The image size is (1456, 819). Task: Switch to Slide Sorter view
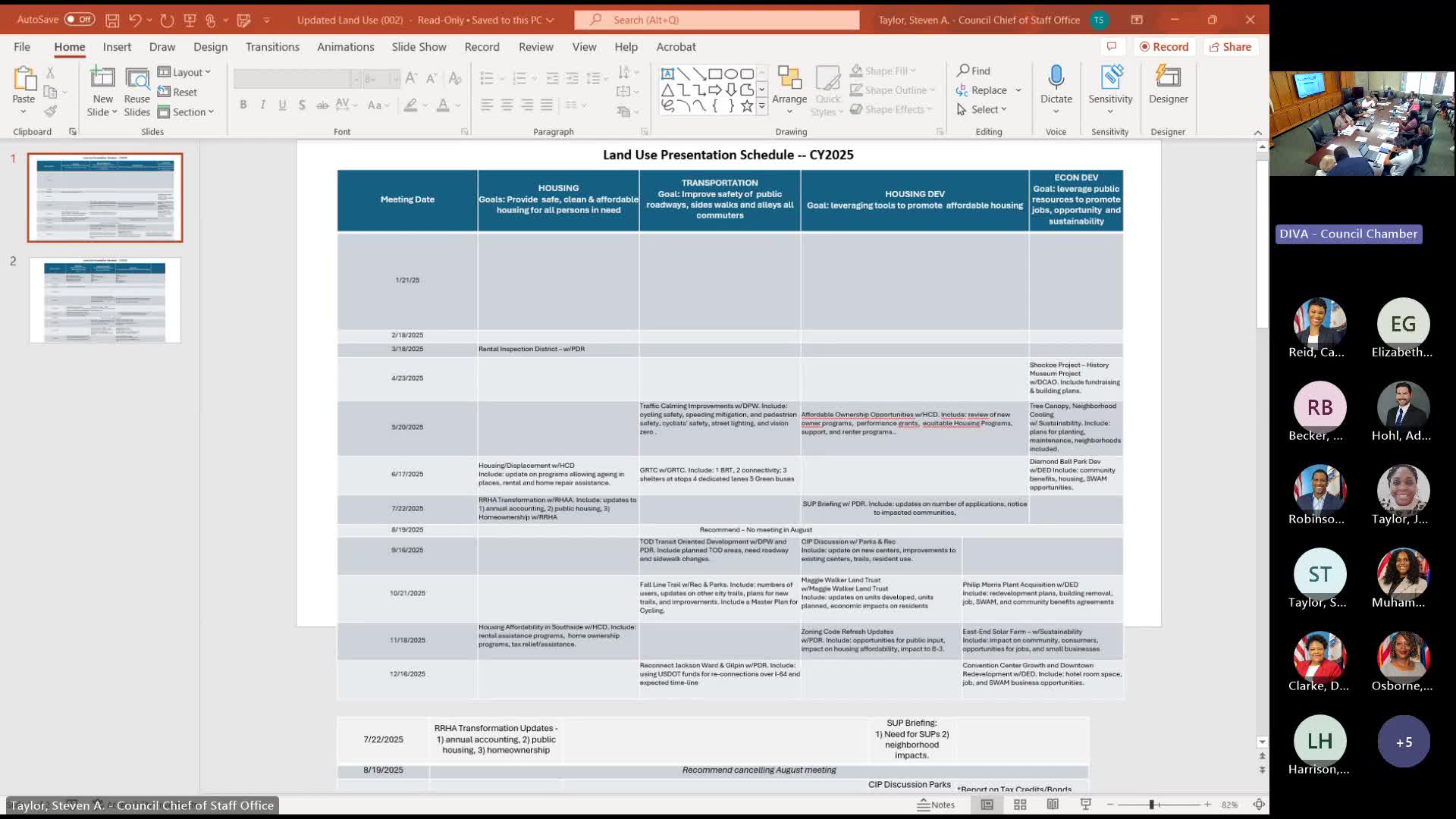click(1020, 805)
